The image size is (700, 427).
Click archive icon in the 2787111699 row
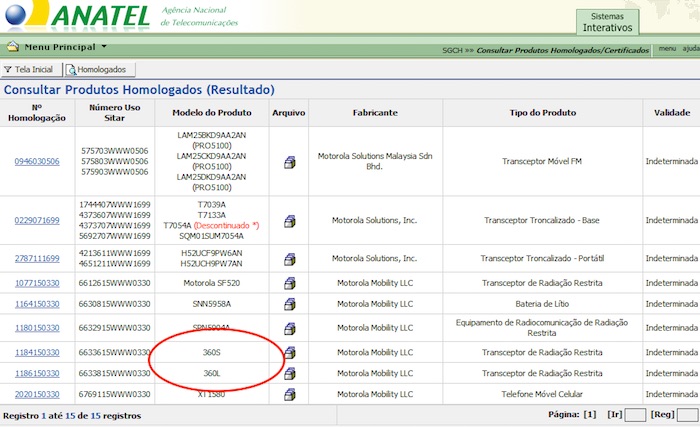(x=289, y=259)
